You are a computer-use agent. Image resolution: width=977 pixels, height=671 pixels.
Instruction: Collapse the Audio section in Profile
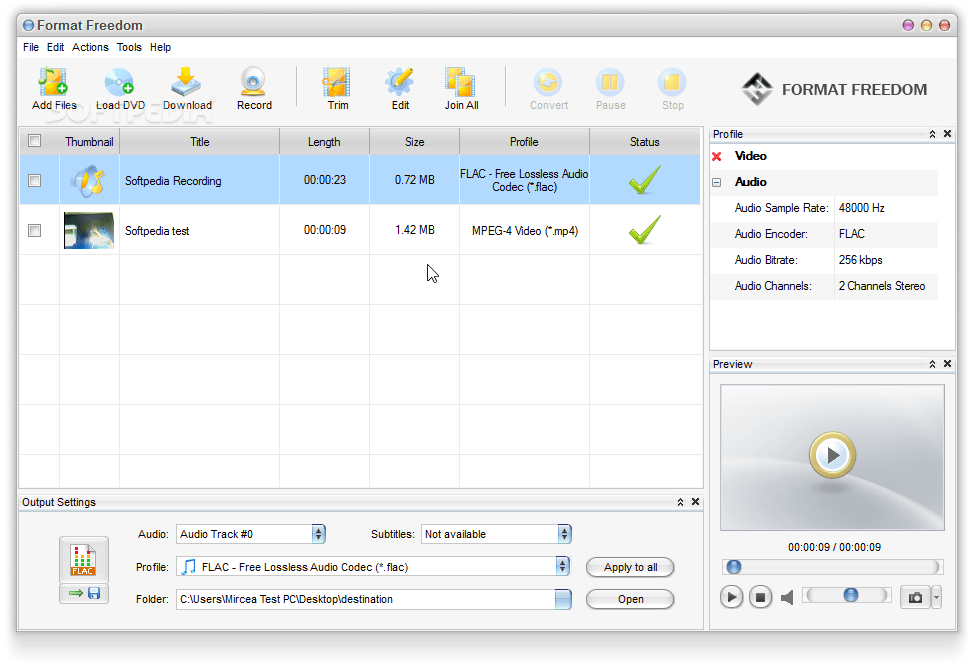pos(717,183)
